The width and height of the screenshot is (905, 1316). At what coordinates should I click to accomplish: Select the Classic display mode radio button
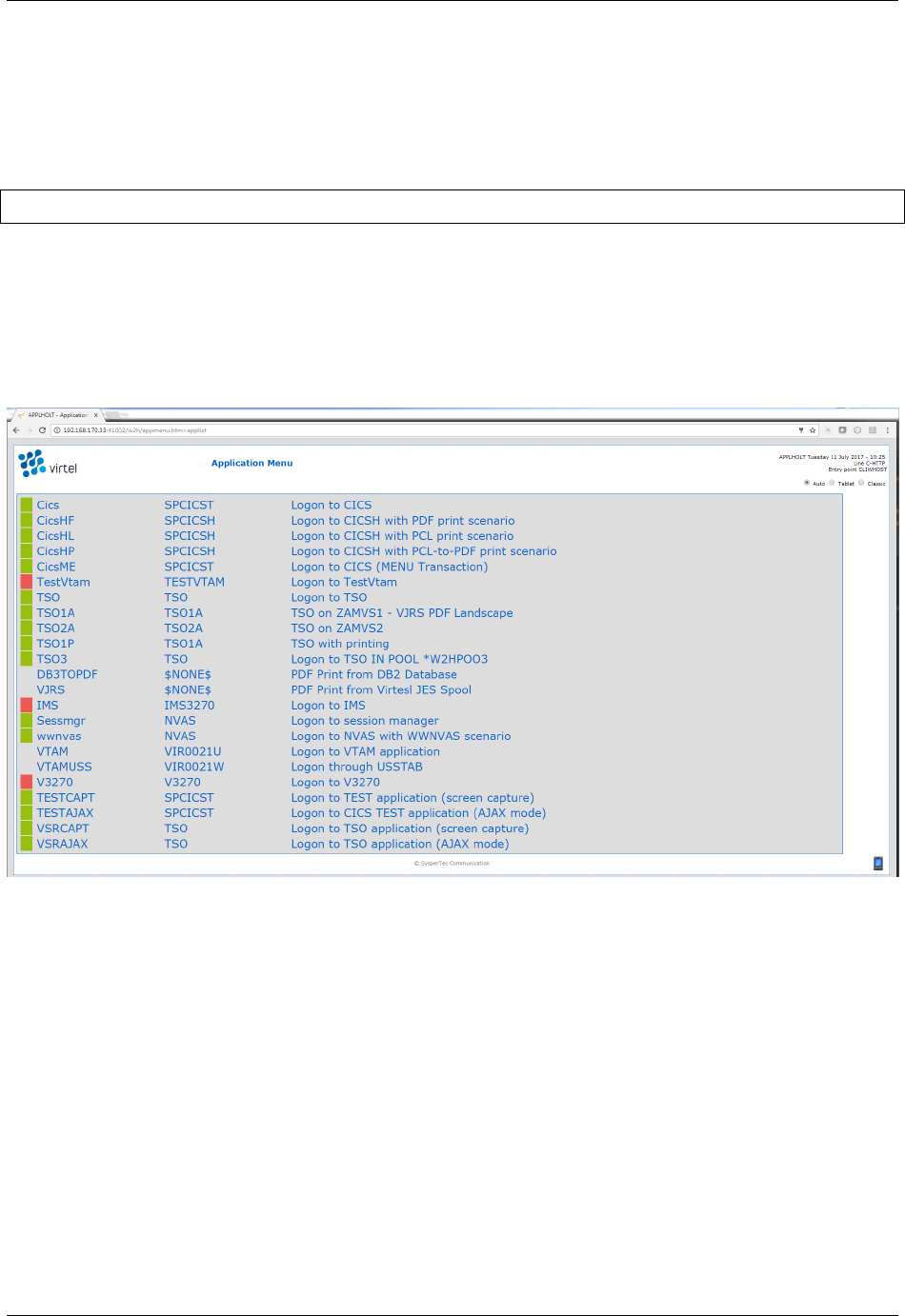[x=861, y=483]
